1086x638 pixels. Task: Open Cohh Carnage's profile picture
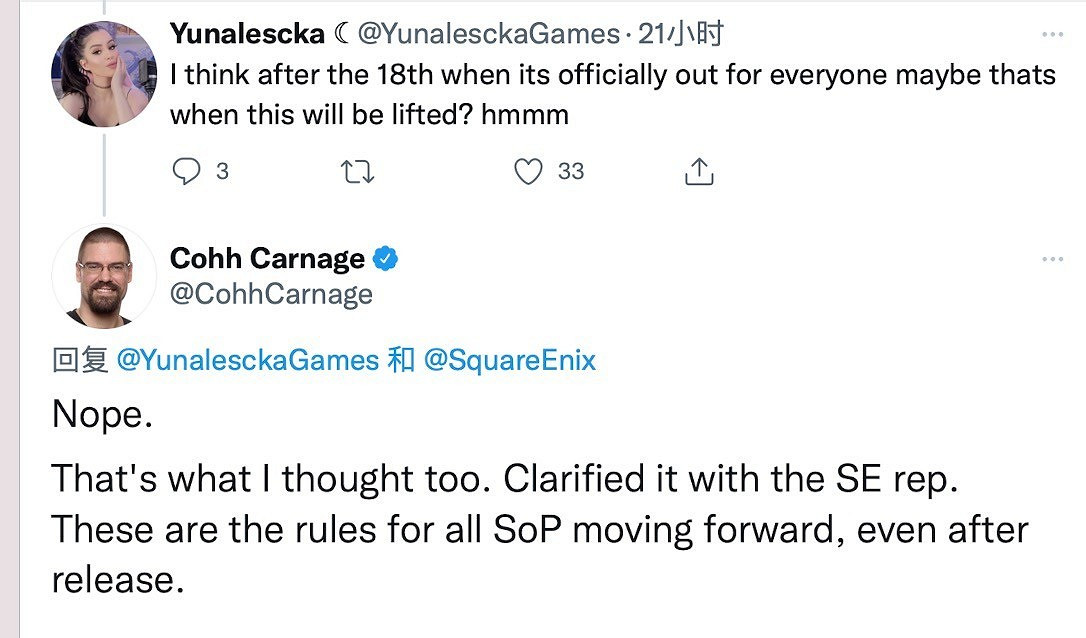104,276
